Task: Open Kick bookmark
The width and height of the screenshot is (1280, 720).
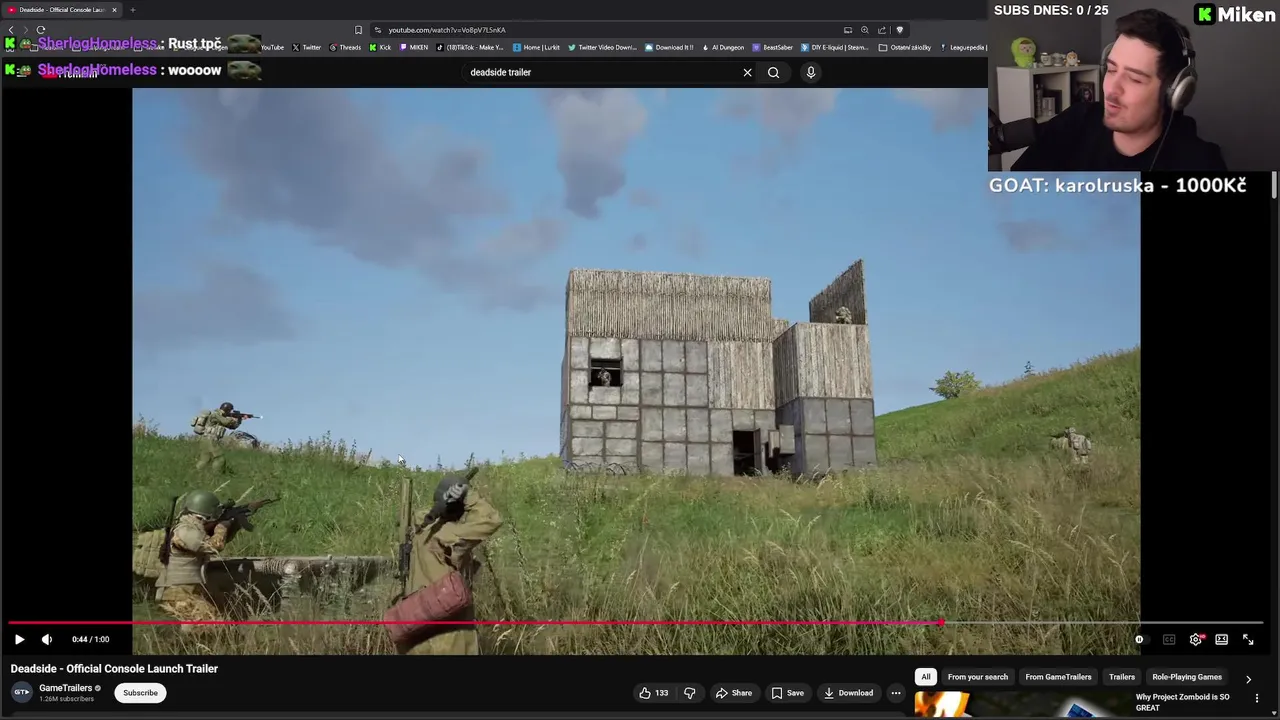Action: [380, 47]
